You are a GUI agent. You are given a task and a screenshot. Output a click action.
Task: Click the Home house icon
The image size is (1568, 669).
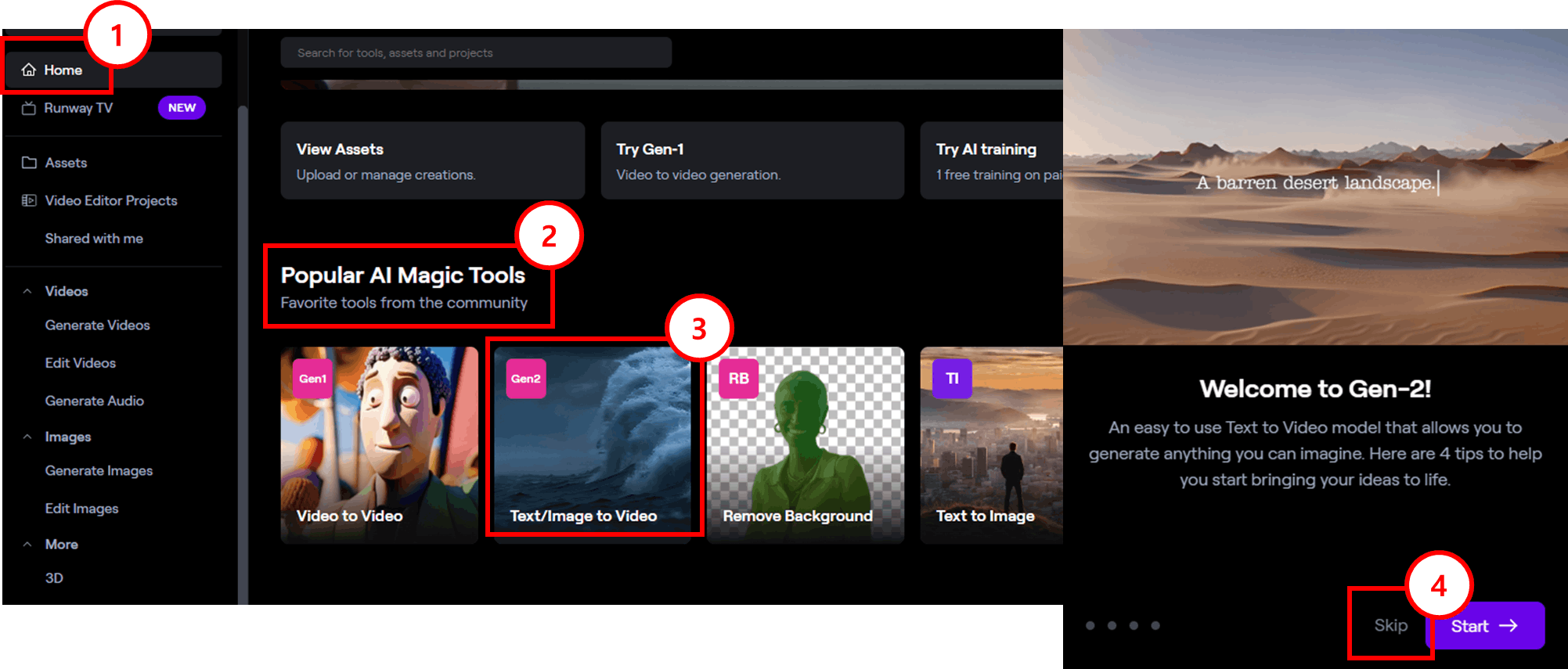tap(29, 70)
